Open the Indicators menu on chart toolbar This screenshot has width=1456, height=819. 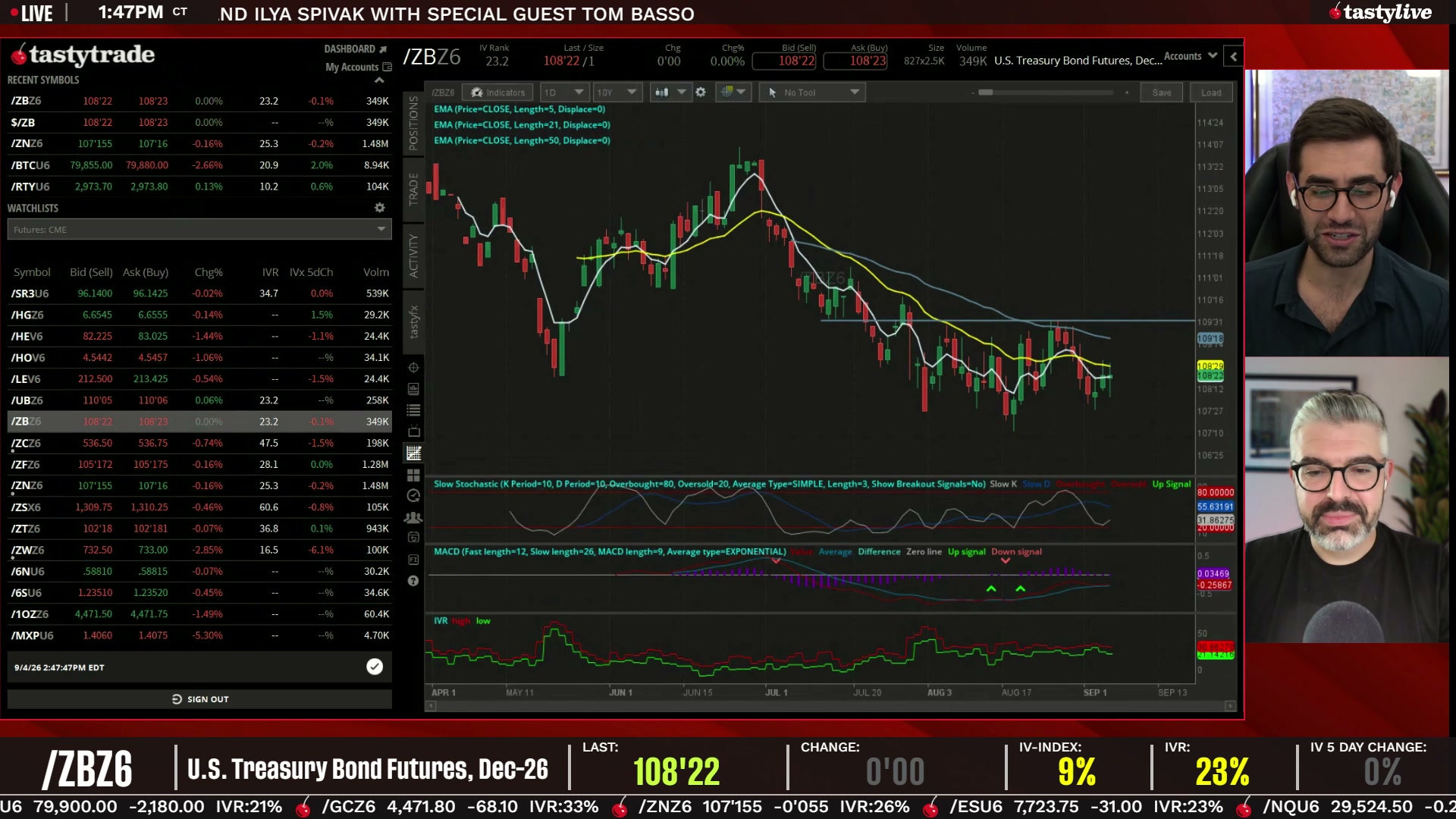(497, 93)
